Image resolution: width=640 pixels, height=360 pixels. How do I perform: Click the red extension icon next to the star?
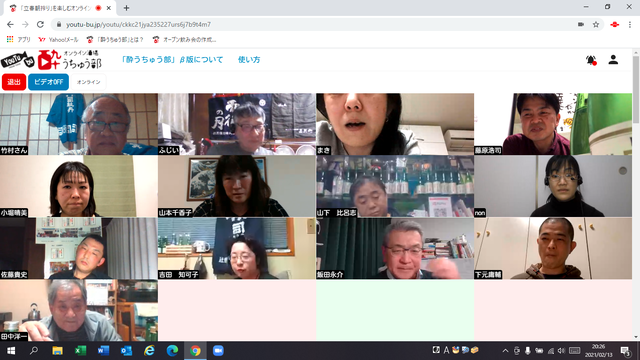614,24
